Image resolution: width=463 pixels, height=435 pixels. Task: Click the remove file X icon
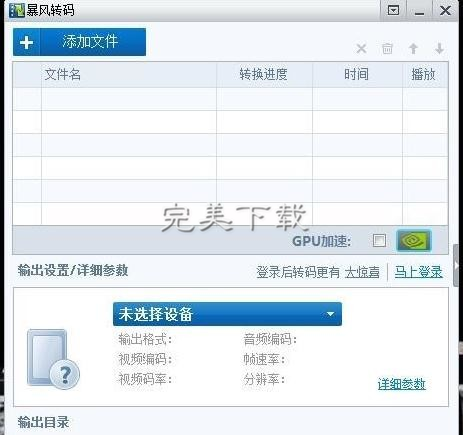(361, 49)
